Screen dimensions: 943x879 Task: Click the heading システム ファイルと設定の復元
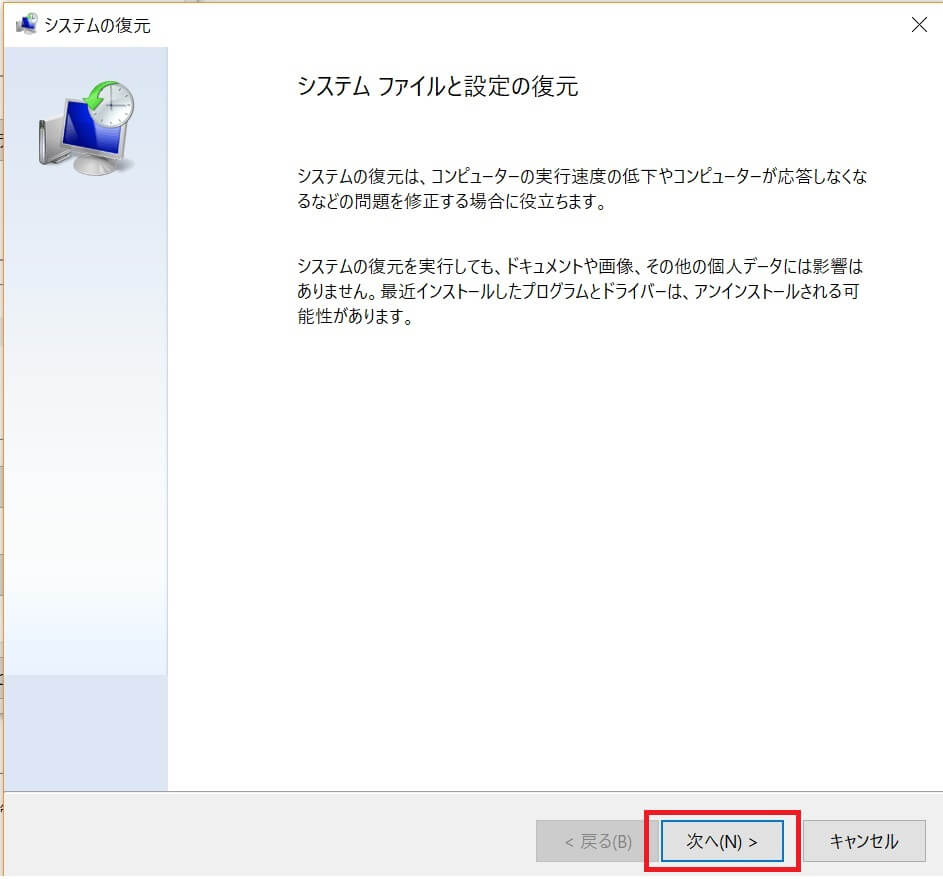click(x=438, y=87)
